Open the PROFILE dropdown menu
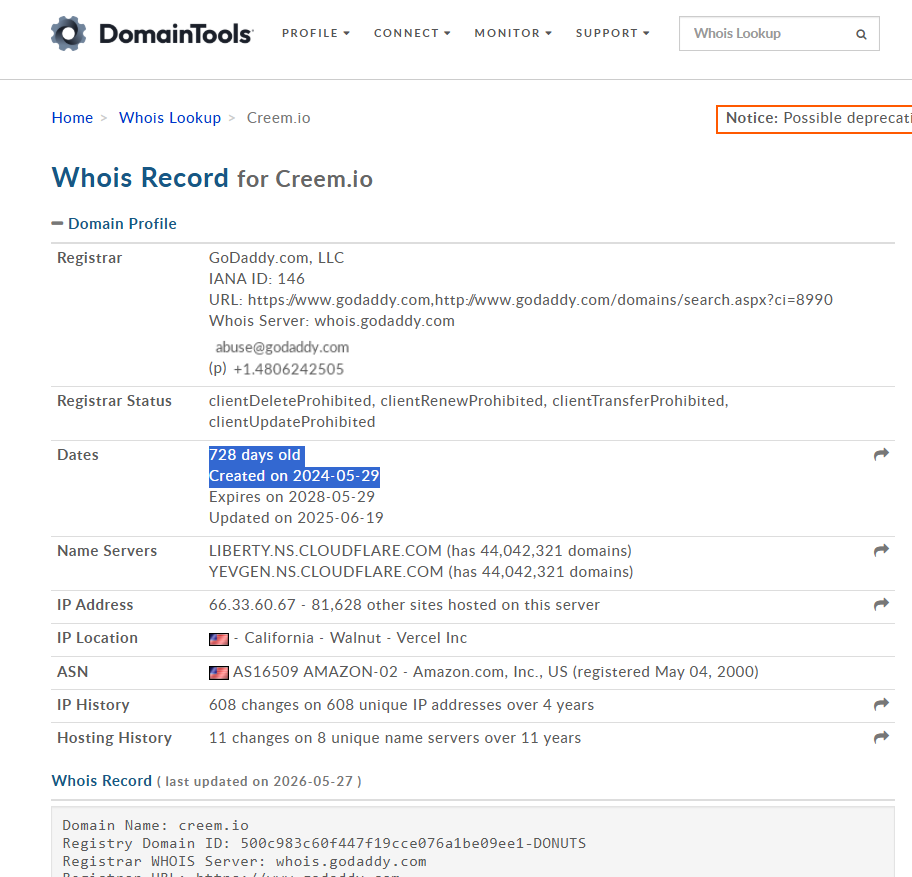The width and height of the screenshot is (912, 877). (x=316, y=33)
